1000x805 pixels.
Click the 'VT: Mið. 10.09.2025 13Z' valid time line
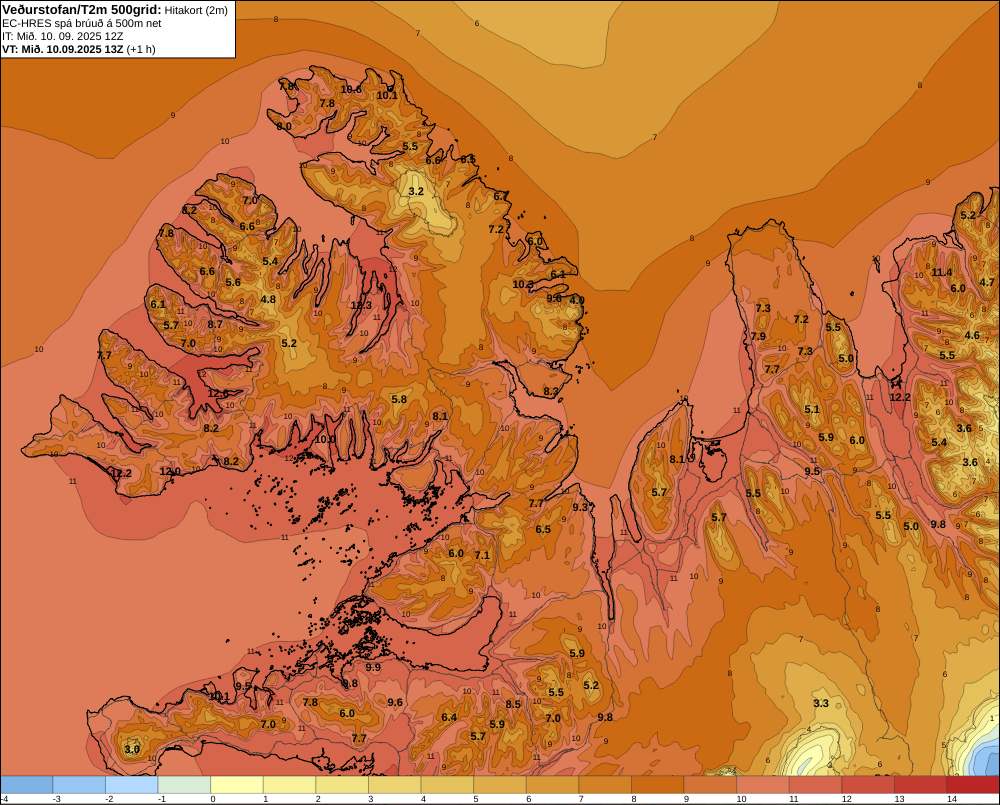(62, 49)
